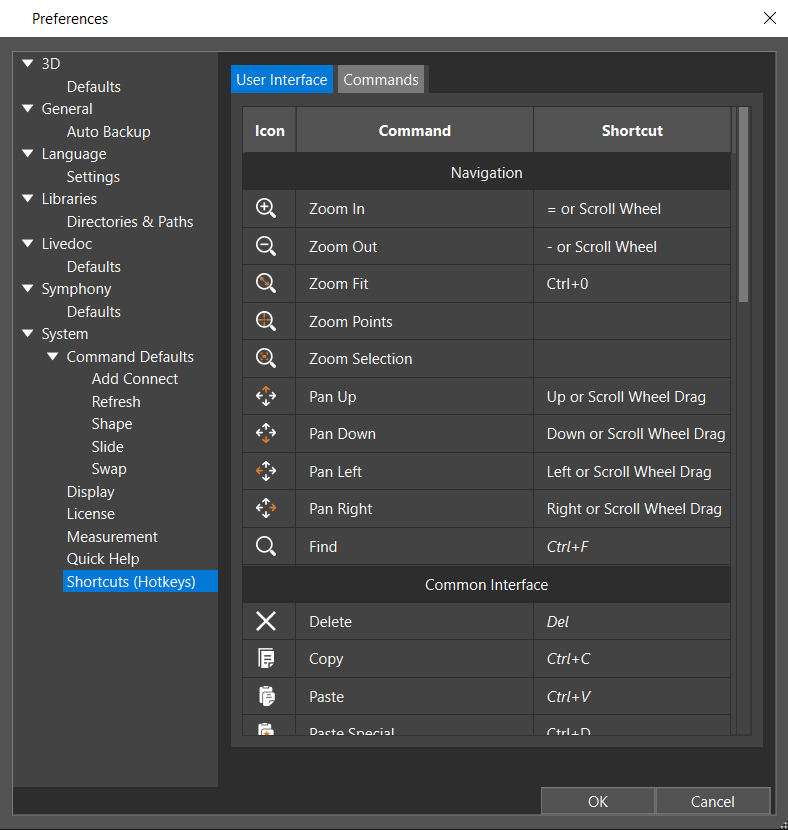Image resolution: width=788 pixels, height=830 pixels.
Task: Select Defaults under Symphony
Action: (94, 311)
